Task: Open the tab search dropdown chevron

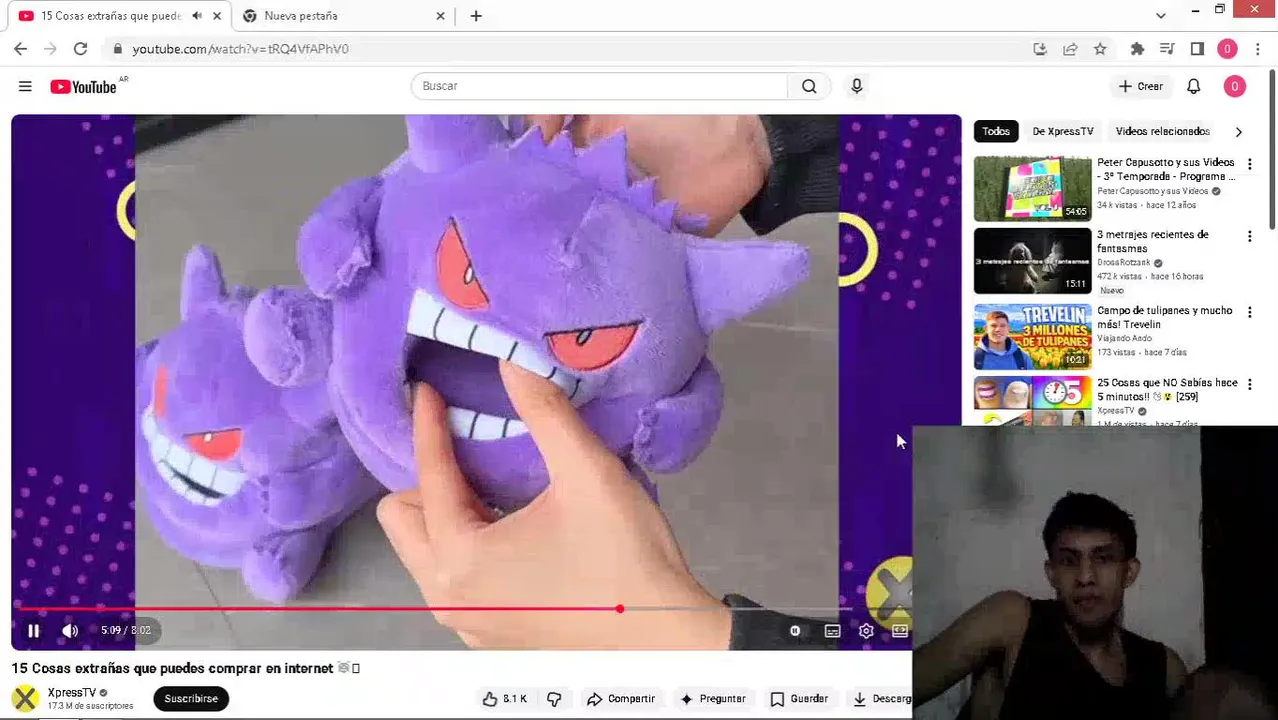Action: pos(1160,16)
